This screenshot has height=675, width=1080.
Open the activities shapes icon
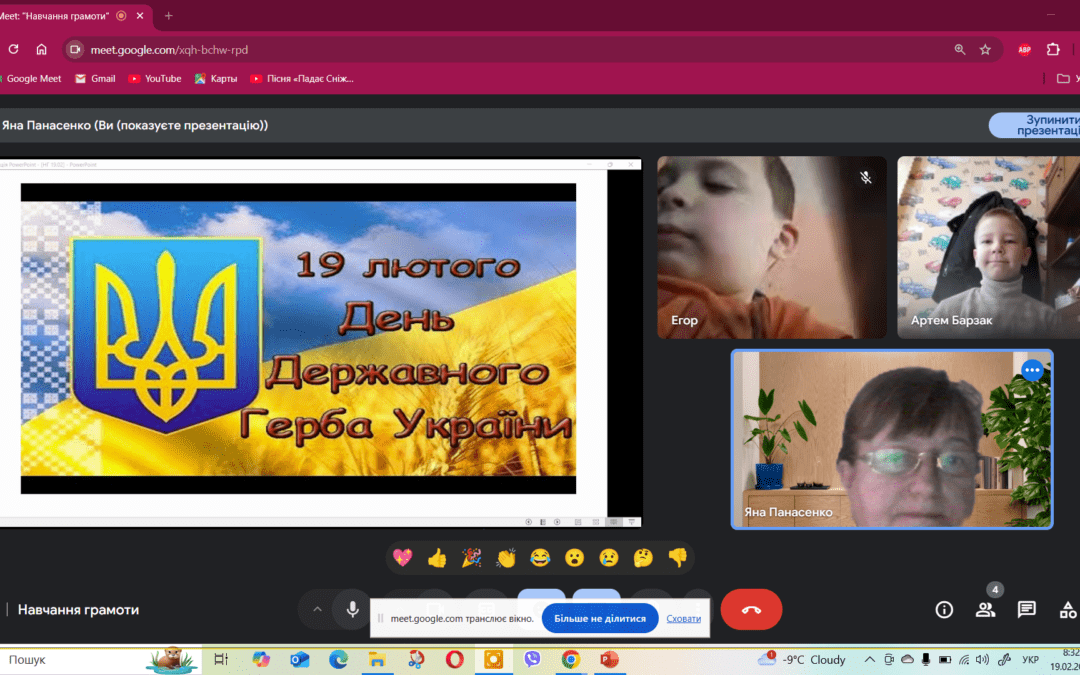point(1068,610)
